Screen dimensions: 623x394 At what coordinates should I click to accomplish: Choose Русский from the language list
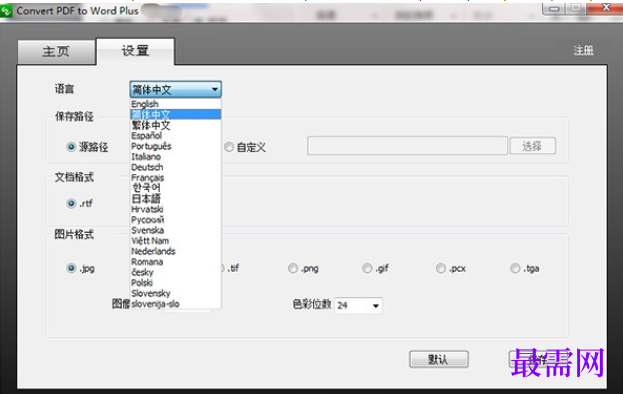point(176,220)
